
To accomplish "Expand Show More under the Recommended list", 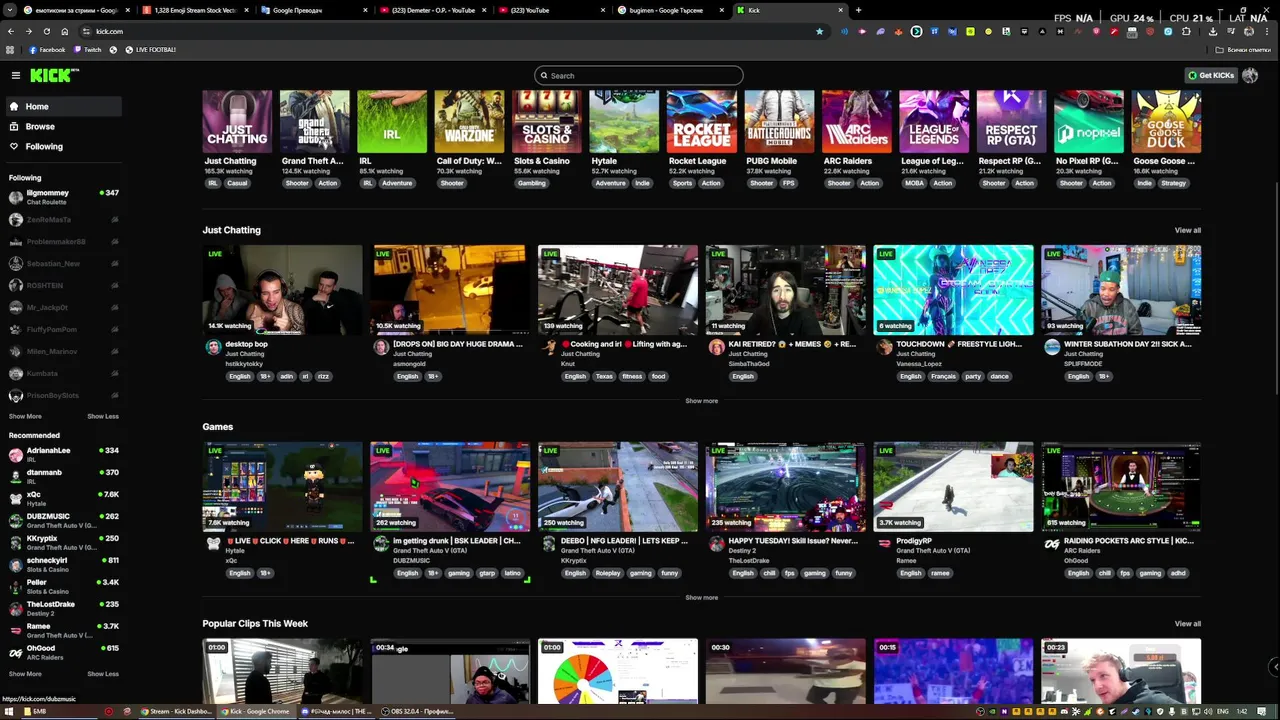I will point(25,674).
